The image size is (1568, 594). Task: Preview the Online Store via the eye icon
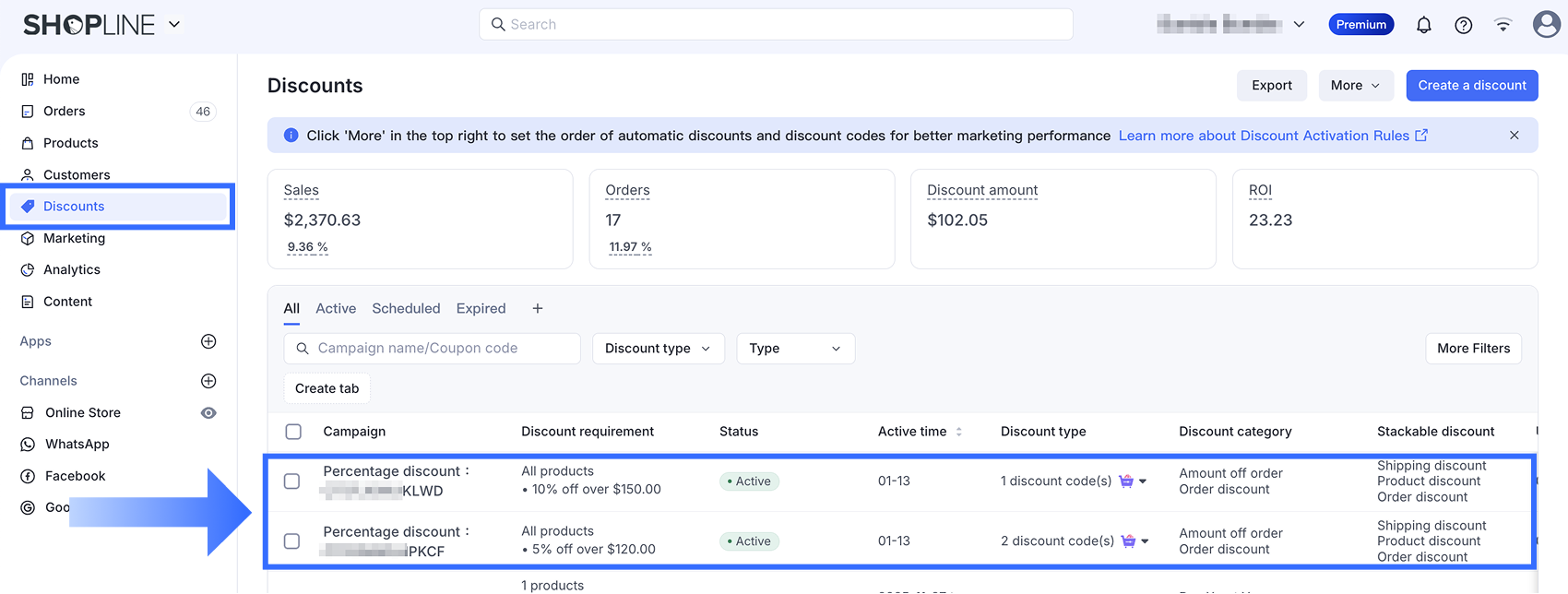(208, 412)
